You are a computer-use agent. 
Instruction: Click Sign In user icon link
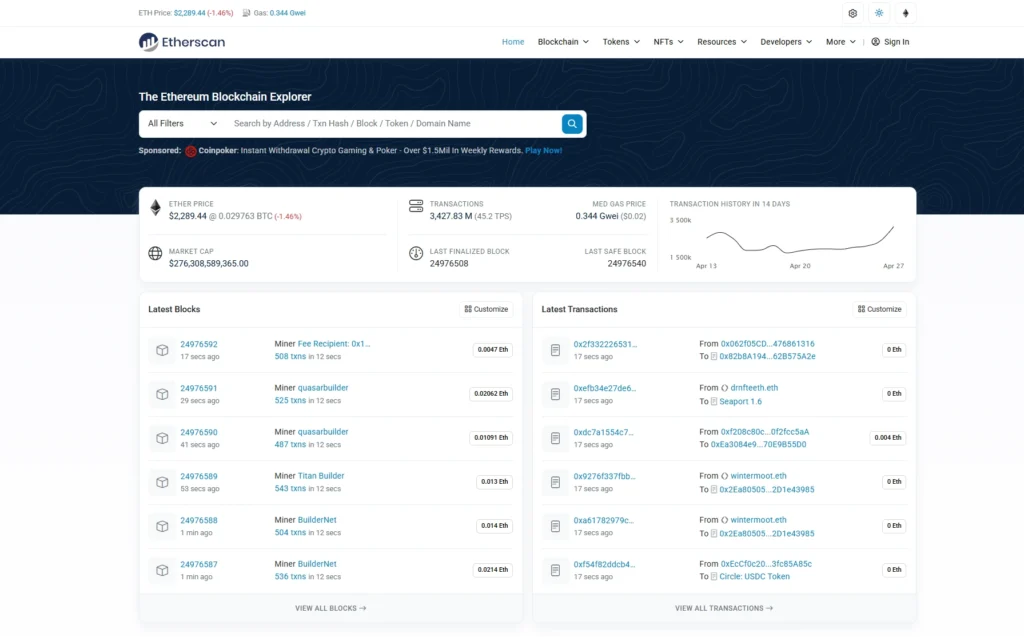point(890,42)
